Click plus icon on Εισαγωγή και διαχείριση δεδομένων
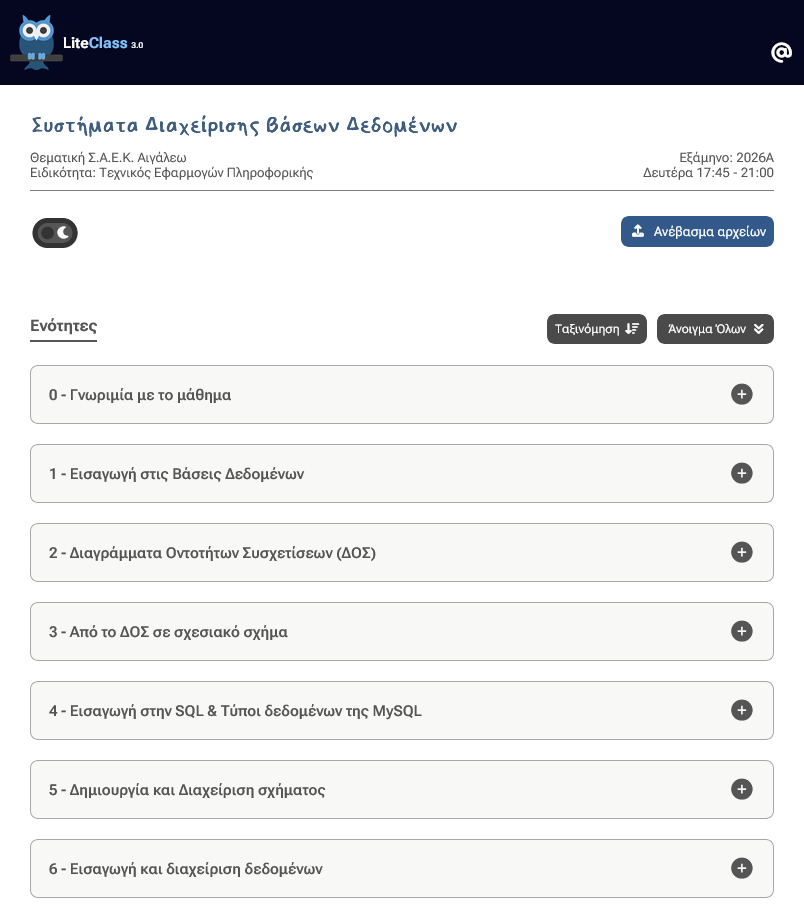Viewport: 804px width, 911px height. tap(742, 869)
